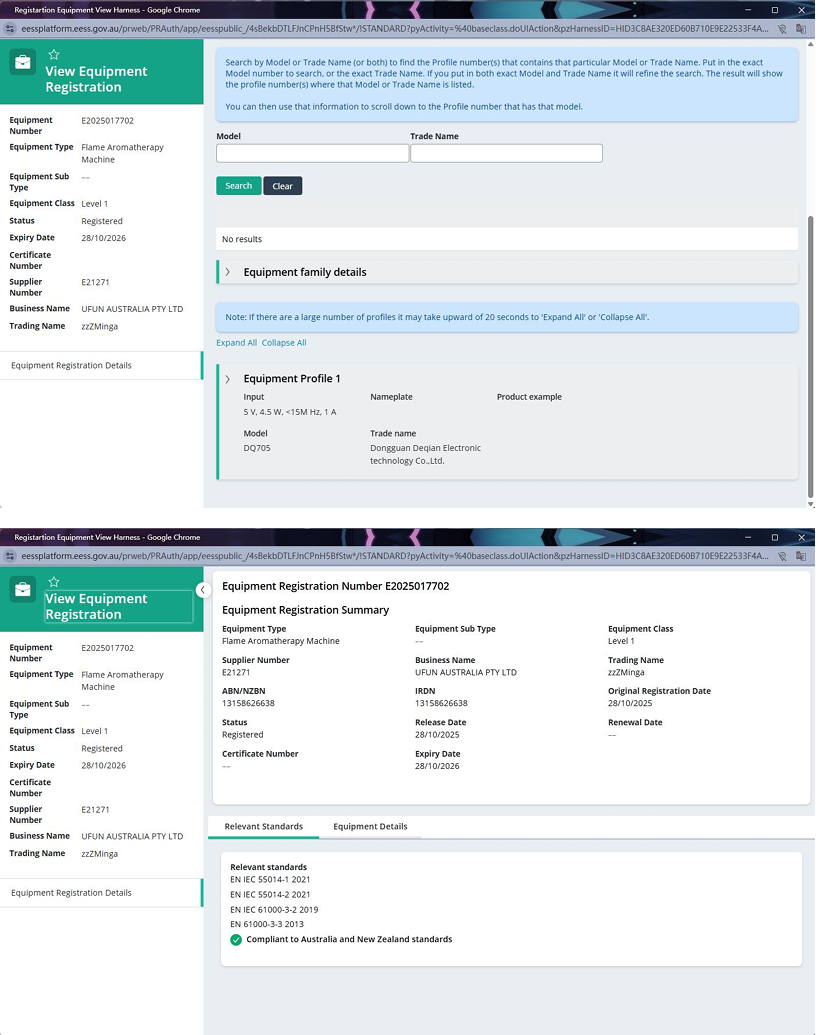Click Collapse All link
The image size is (821, 1035).
coord(284,343)
